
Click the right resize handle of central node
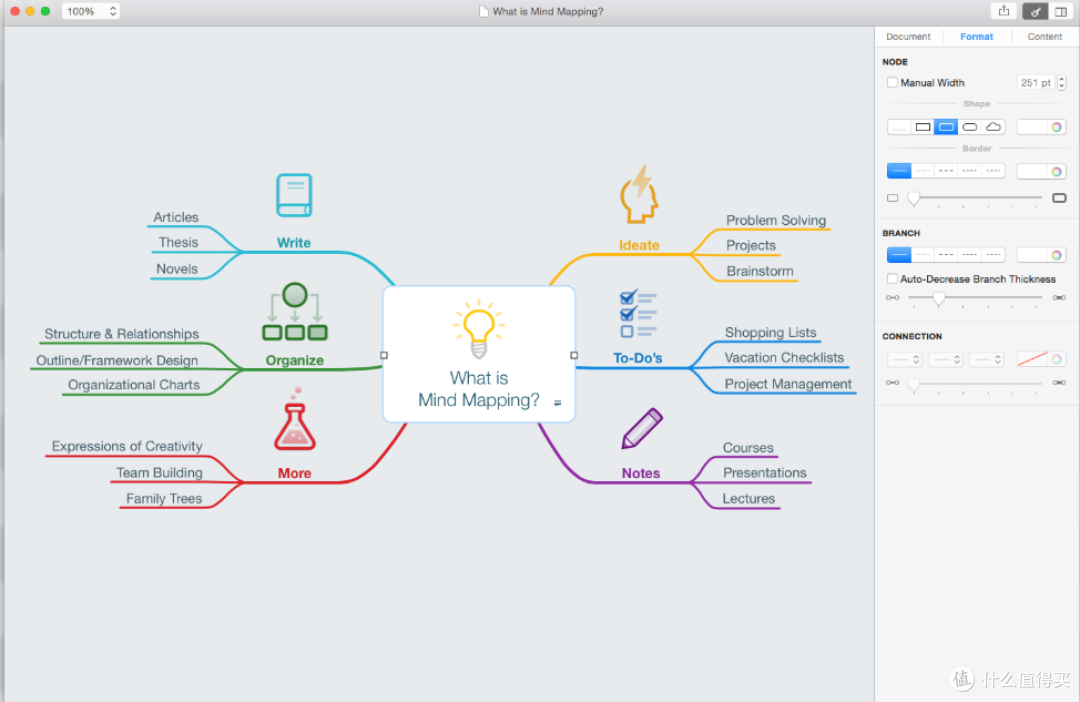click(x=574, y=355)
